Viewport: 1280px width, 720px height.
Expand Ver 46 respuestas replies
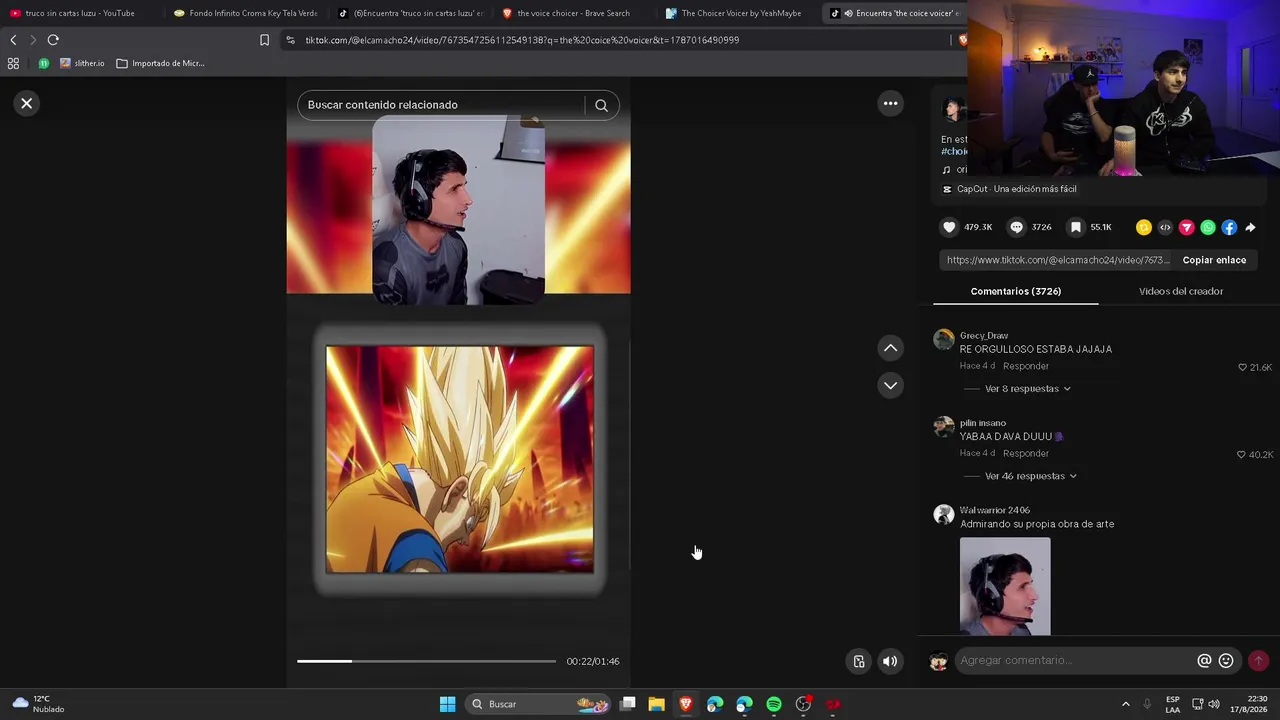point(1030,476)
